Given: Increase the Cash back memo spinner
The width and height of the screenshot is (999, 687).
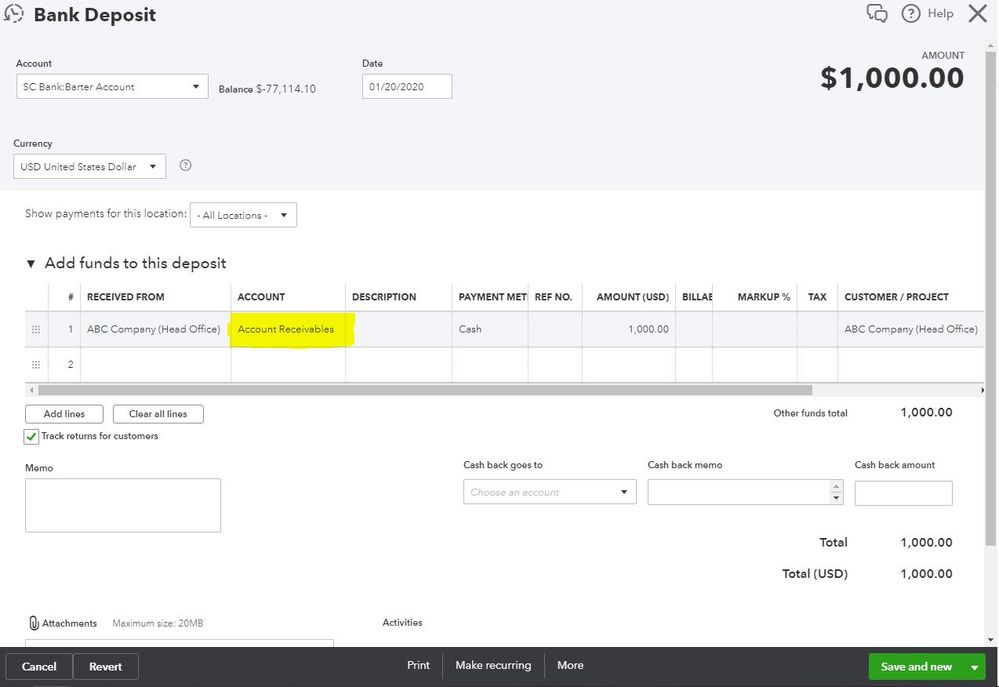Looking at the screenshot, I should (x=836, y=487).
